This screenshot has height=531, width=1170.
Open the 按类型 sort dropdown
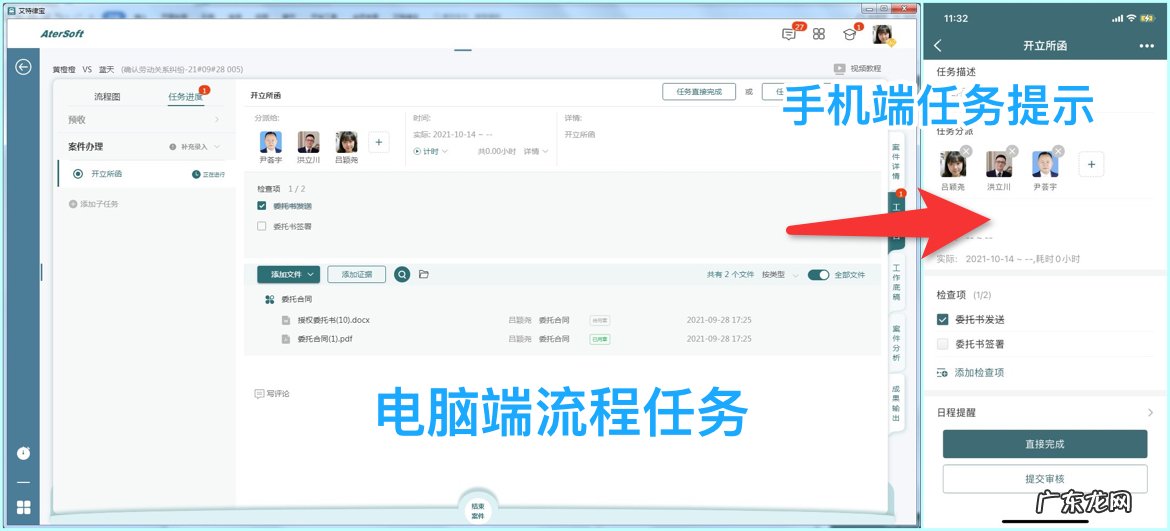tap(780, 274)
